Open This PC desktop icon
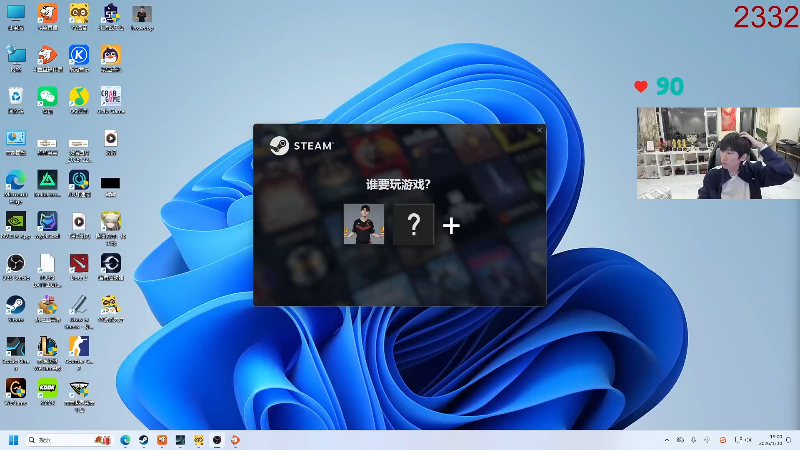The width and height of the screenshot is (800, 450). click(x=16, y=17)
